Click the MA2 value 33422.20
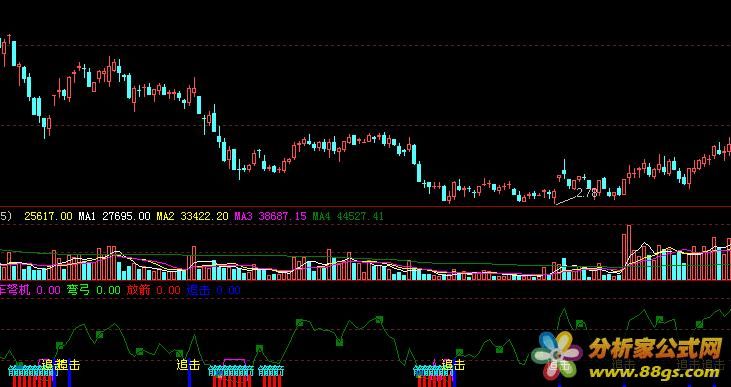Viewport: 731px width, 387px height. [205, 216]
